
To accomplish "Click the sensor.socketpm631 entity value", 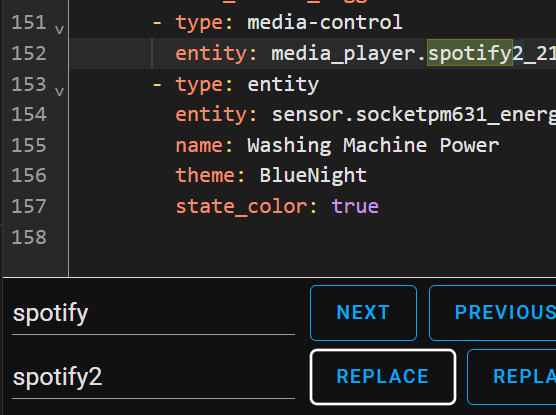I will (413, 115).
